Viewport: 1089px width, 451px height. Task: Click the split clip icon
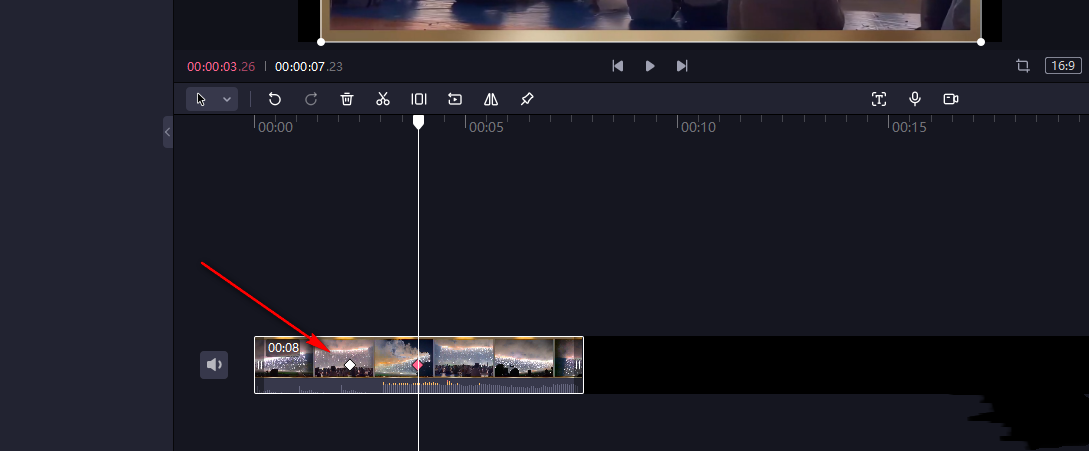pyautogui.click(x=419, y=99)
